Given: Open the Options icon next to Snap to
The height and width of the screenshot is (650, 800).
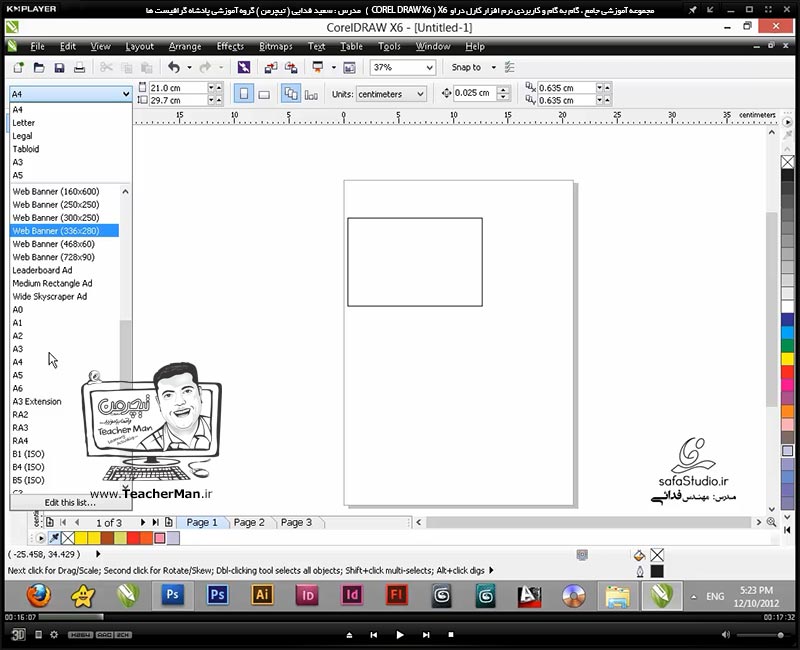Looking at the screenshot, I should 509,67.
